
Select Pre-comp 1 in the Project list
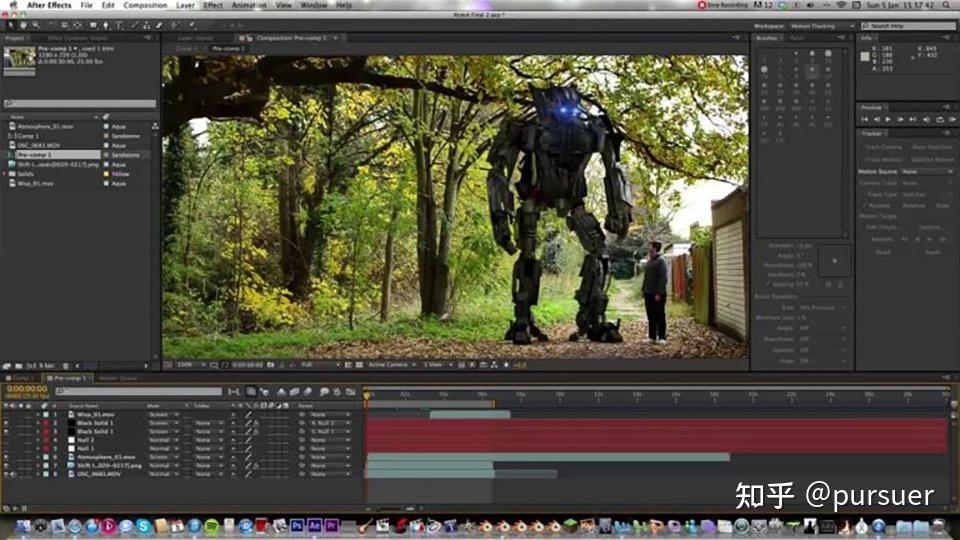(52, 155)
